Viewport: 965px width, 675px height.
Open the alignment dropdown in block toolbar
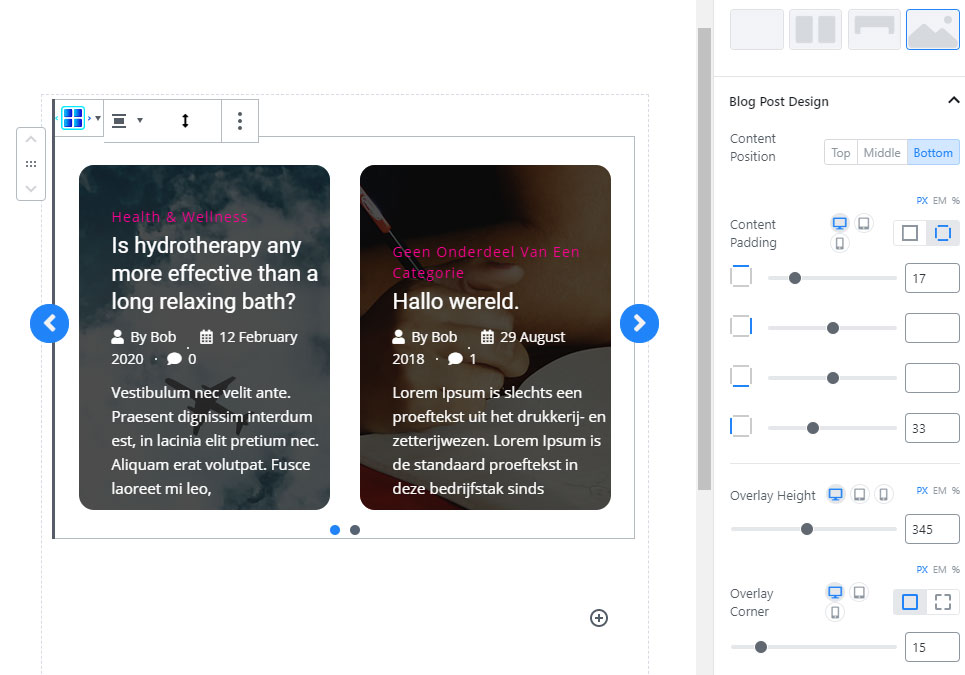(x=127, y=120)
